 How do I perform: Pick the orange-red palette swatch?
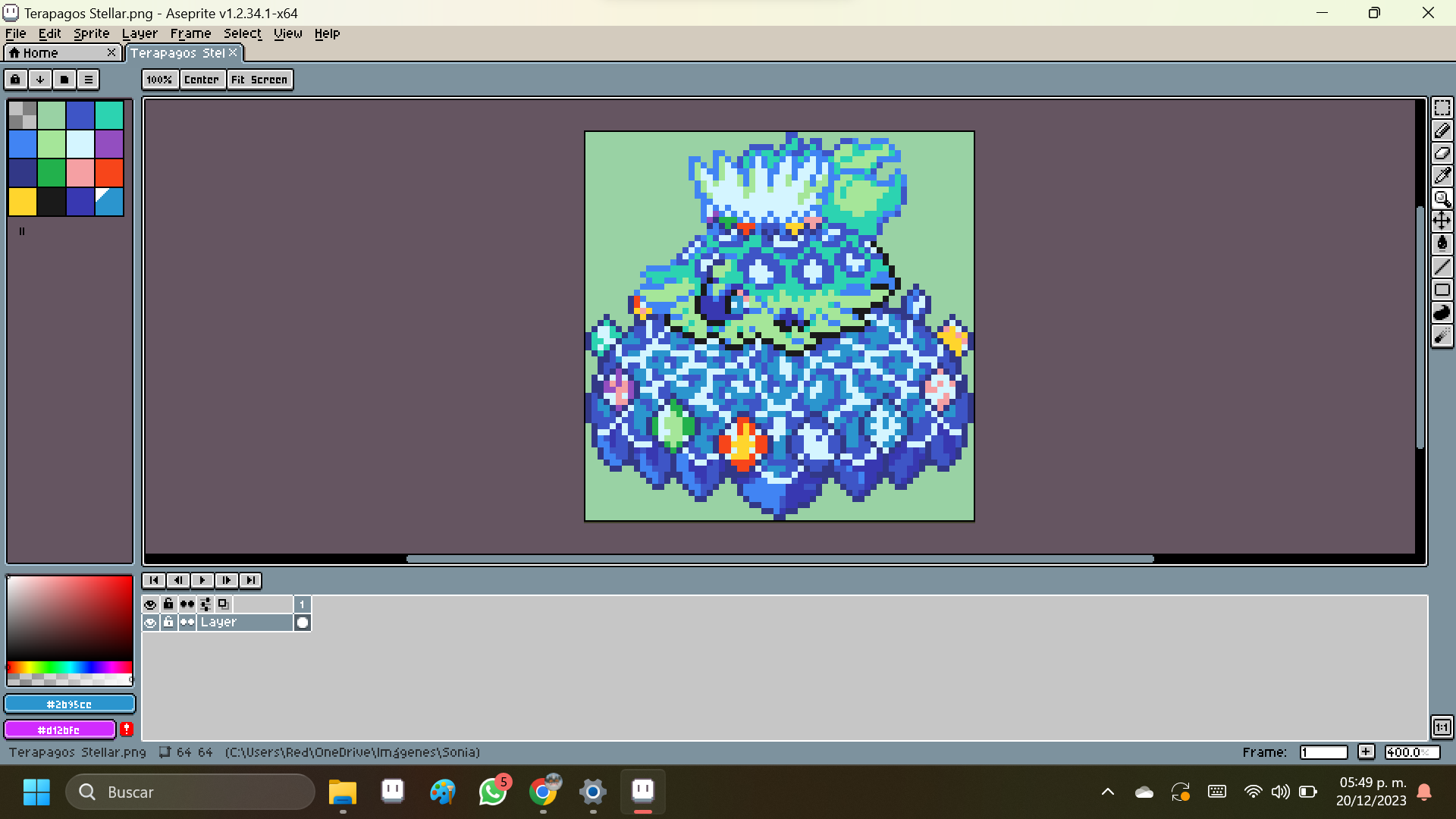point(109,173)
